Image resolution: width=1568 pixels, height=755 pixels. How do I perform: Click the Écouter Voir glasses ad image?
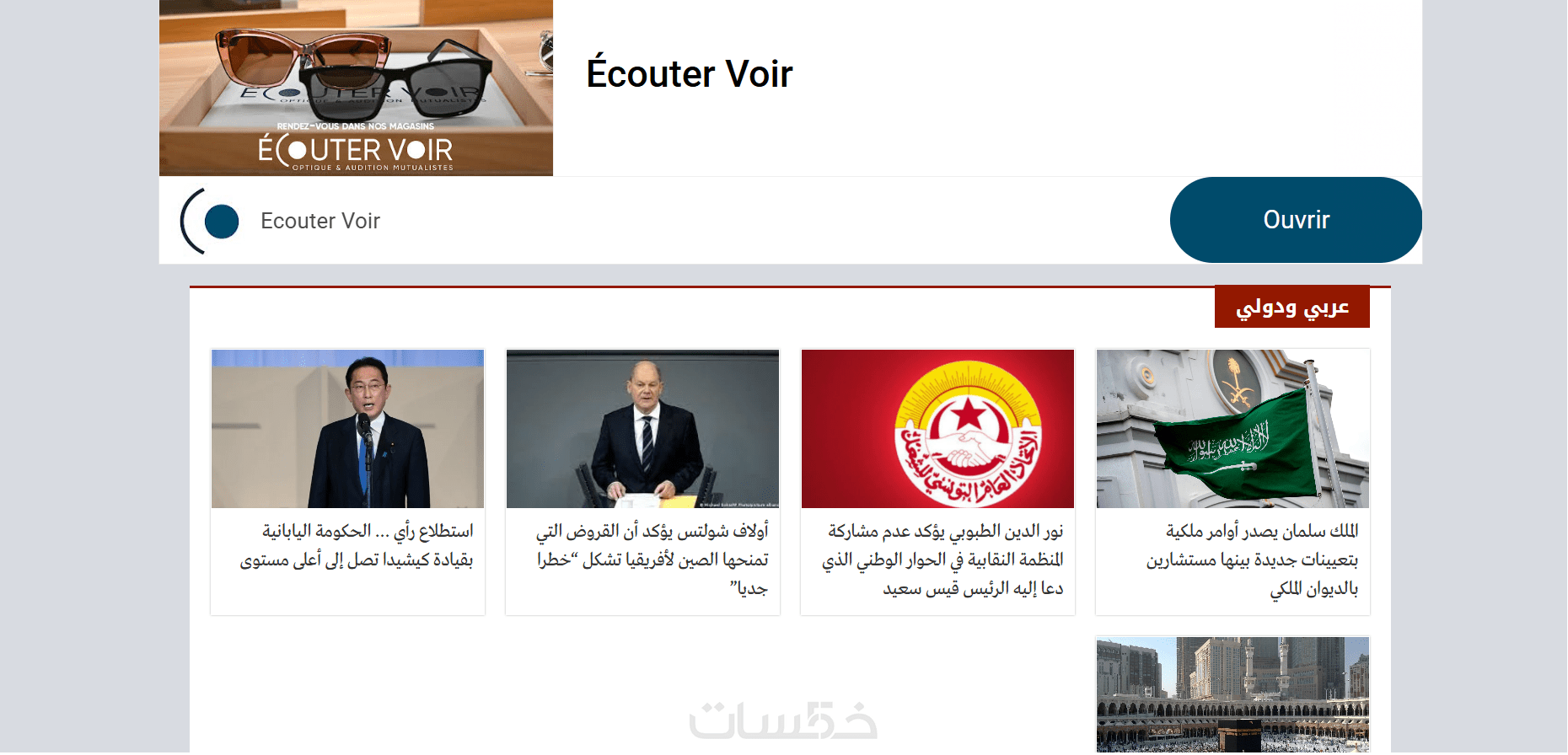point(356,88)
